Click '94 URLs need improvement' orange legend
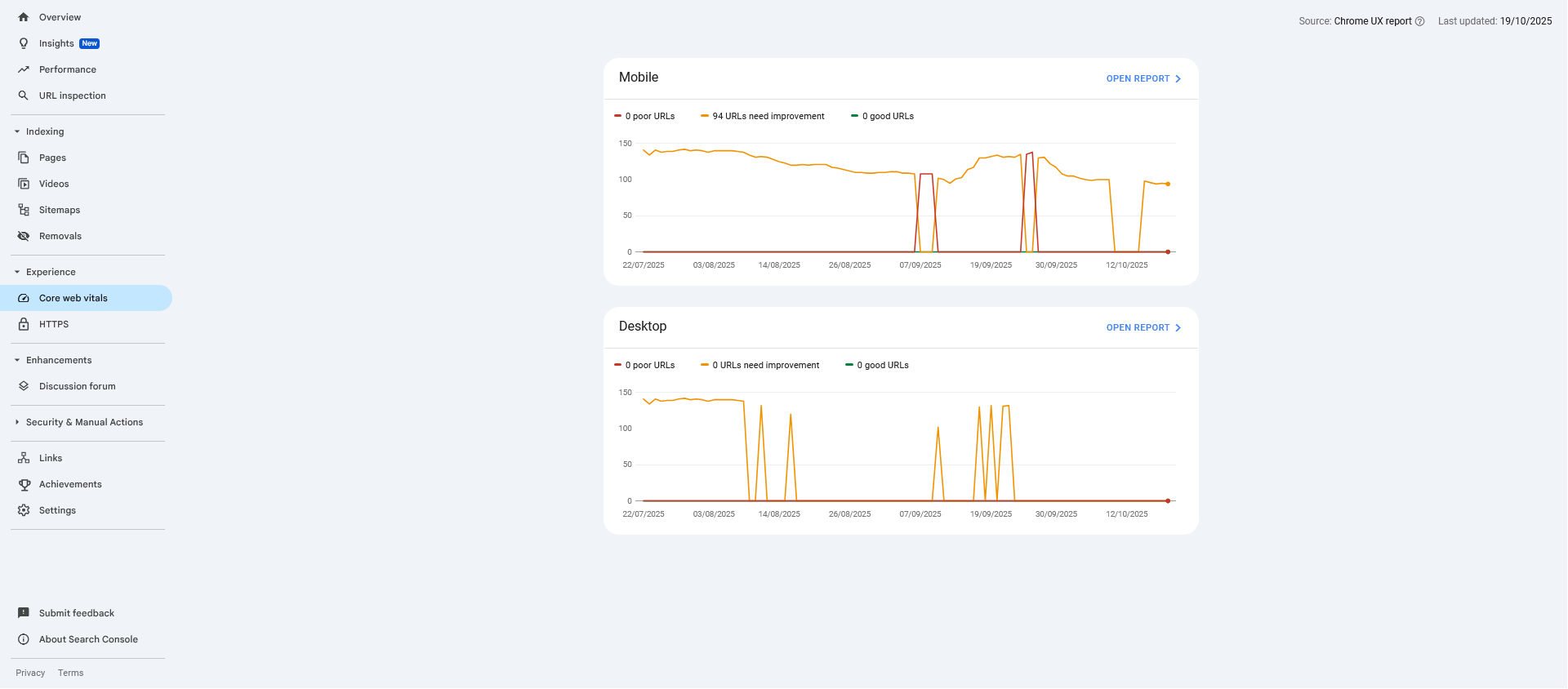The width and height of the screenshot is (1568, 689). pos(763,117)
